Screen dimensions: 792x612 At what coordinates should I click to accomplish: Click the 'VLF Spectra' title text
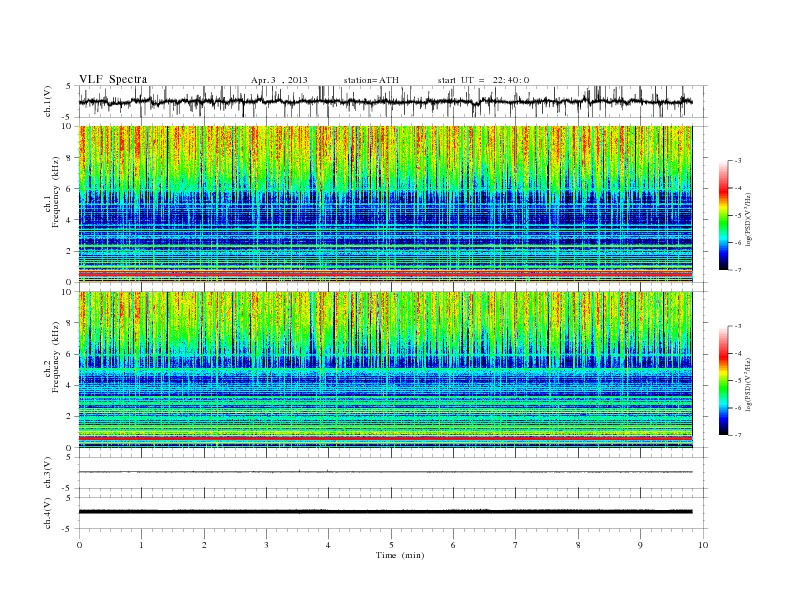[113, 79]
